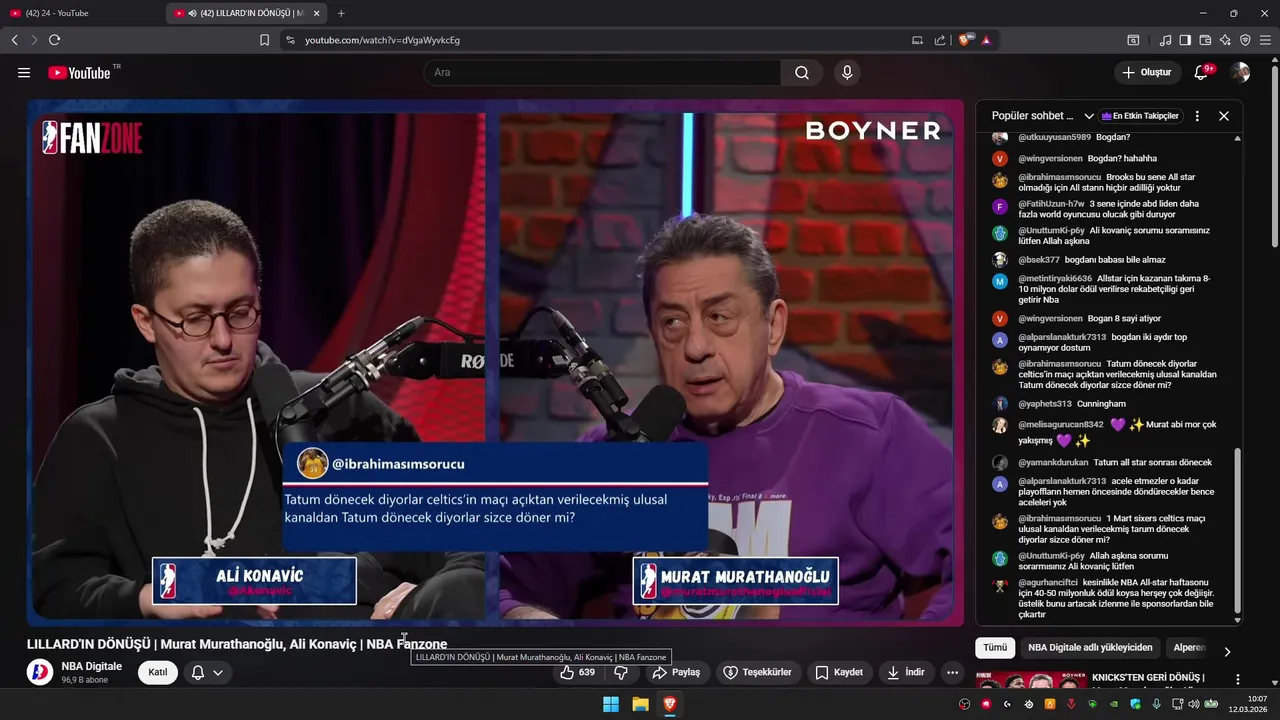1280x720 pixels.
Task: Click the İndir download button
Action: (905, 672)
